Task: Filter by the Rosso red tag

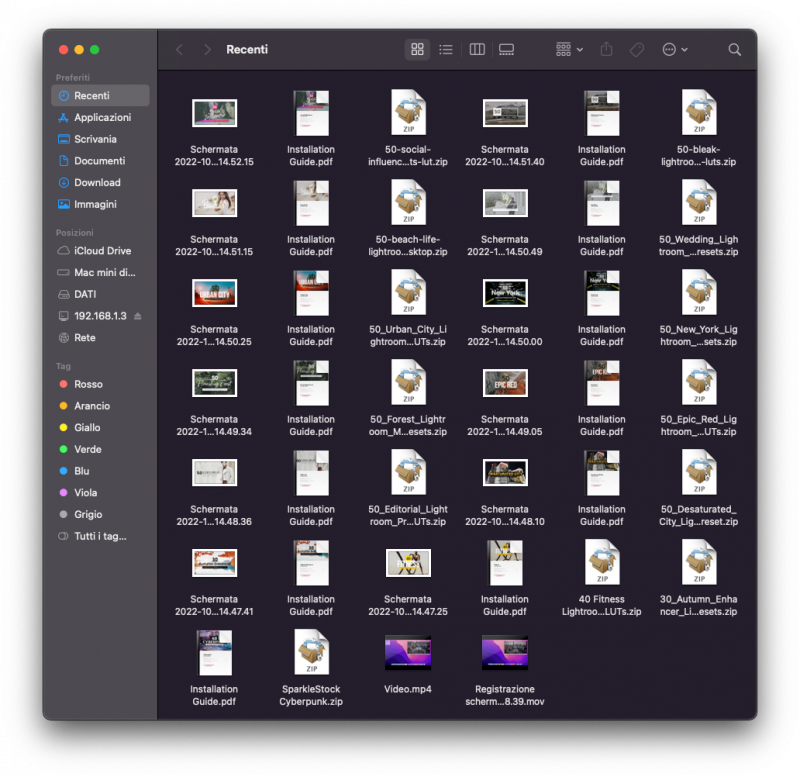Action: point(101,384)
